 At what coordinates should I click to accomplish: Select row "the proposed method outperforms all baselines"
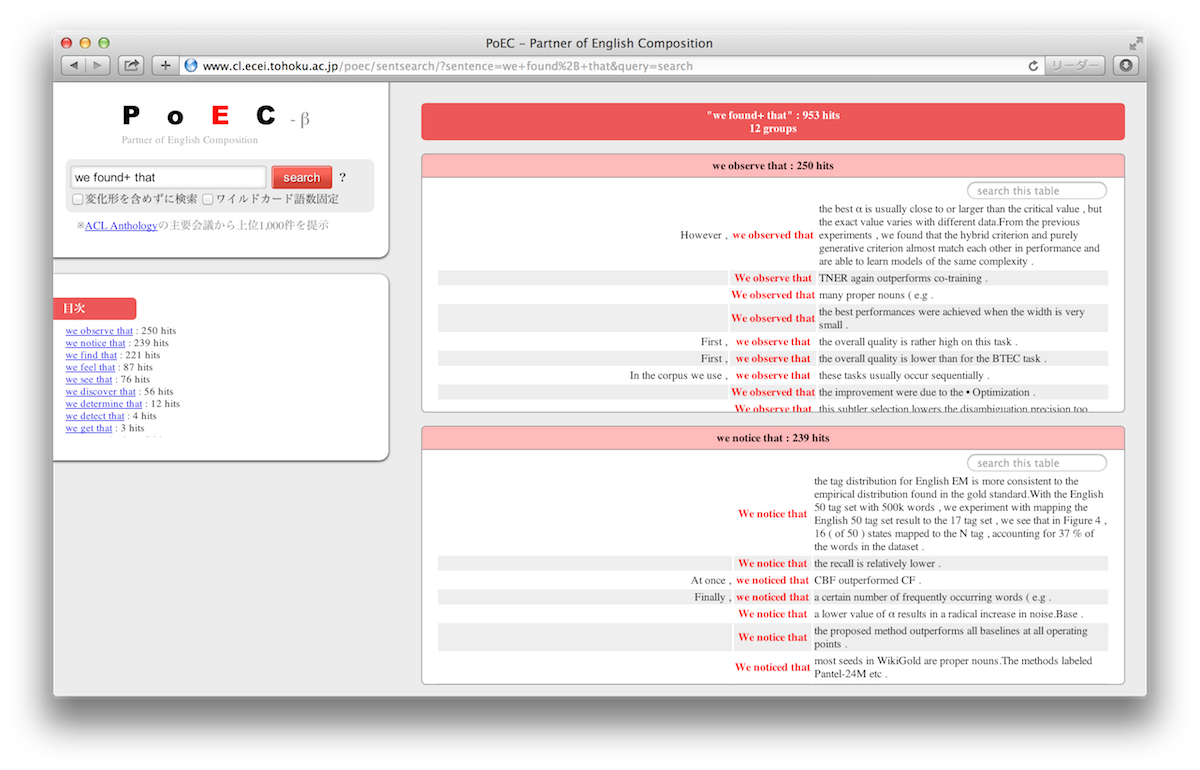[x=773, y=637]
